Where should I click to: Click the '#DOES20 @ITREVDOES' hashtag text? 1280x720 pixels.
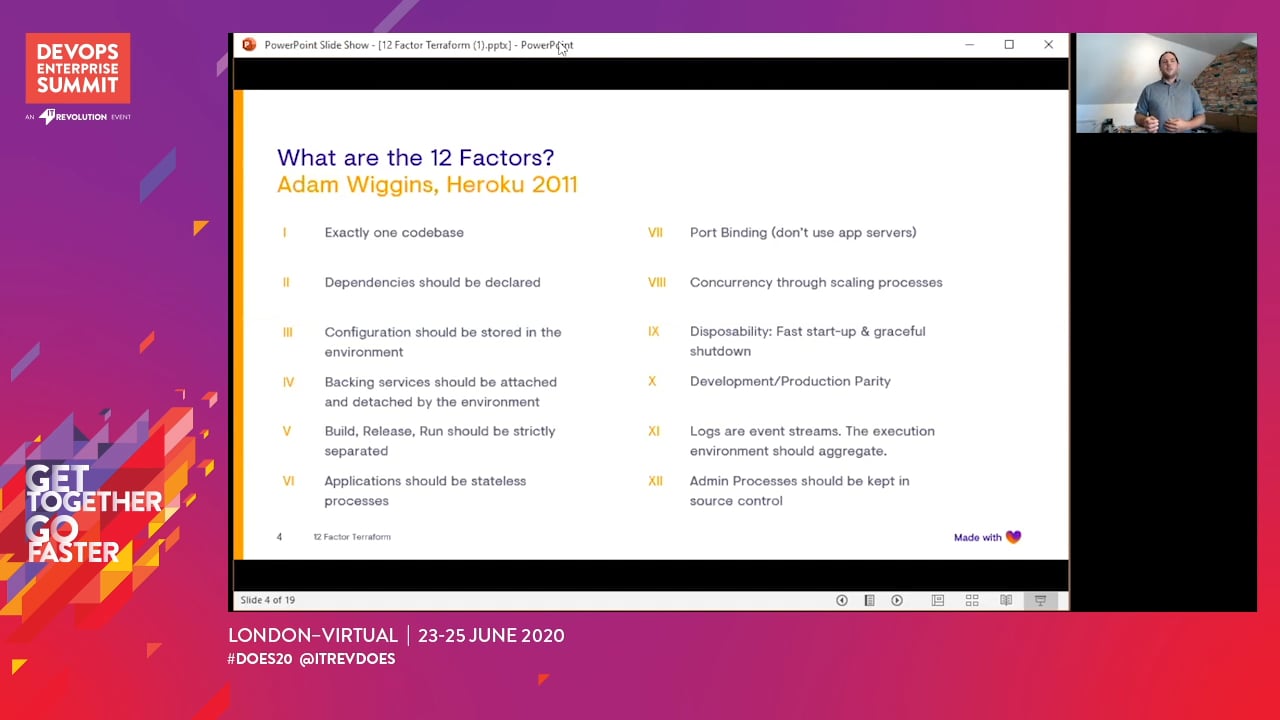pyautogui.click(x=311, y=659)
